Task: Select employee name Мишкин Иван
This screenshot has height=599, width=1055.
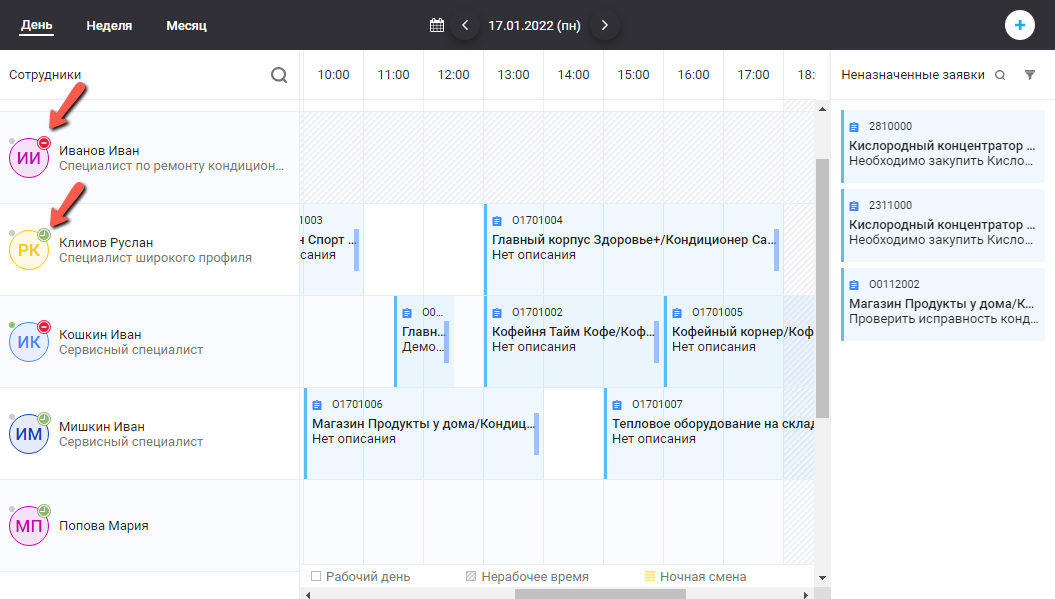Action: (x=102, y=427)
